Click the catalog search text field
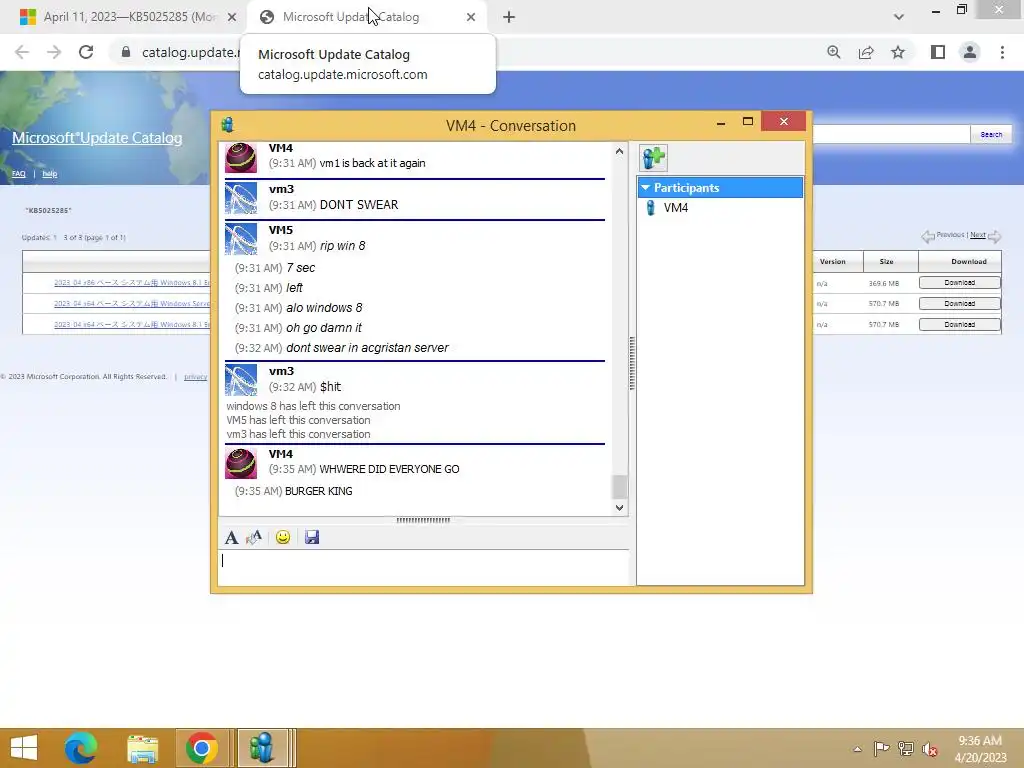 click(891, 135)
